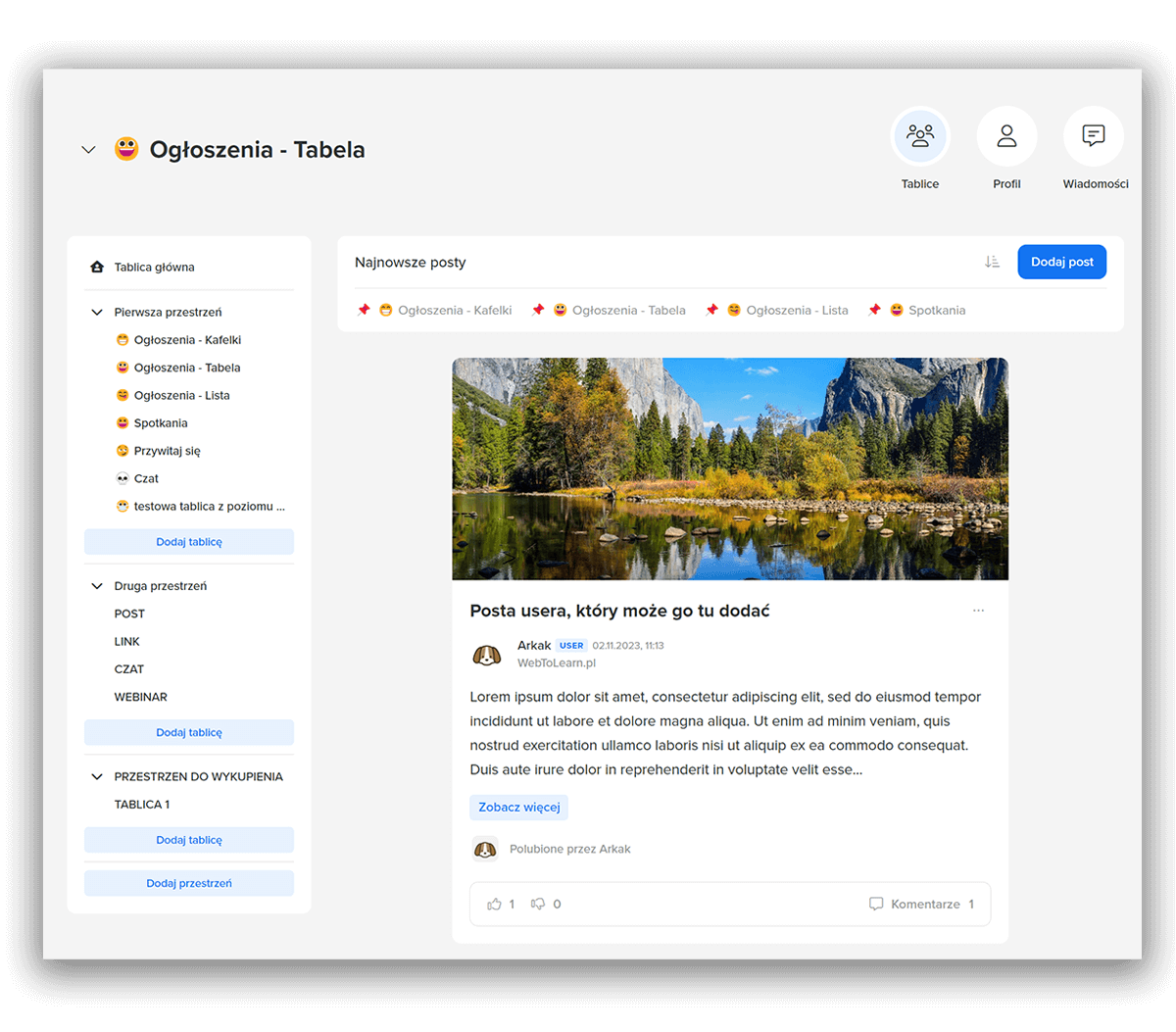Open the WEBINAR board in sidebar

coord(141,697)
